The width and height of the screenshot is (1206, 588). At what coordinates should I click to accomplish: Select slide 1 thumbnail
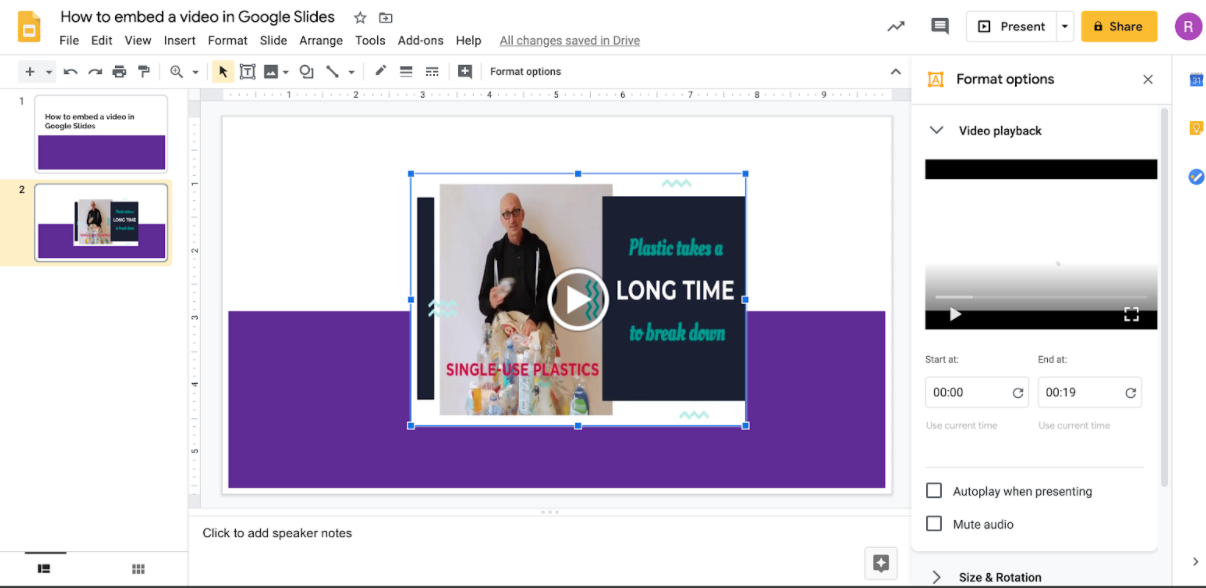101,134
